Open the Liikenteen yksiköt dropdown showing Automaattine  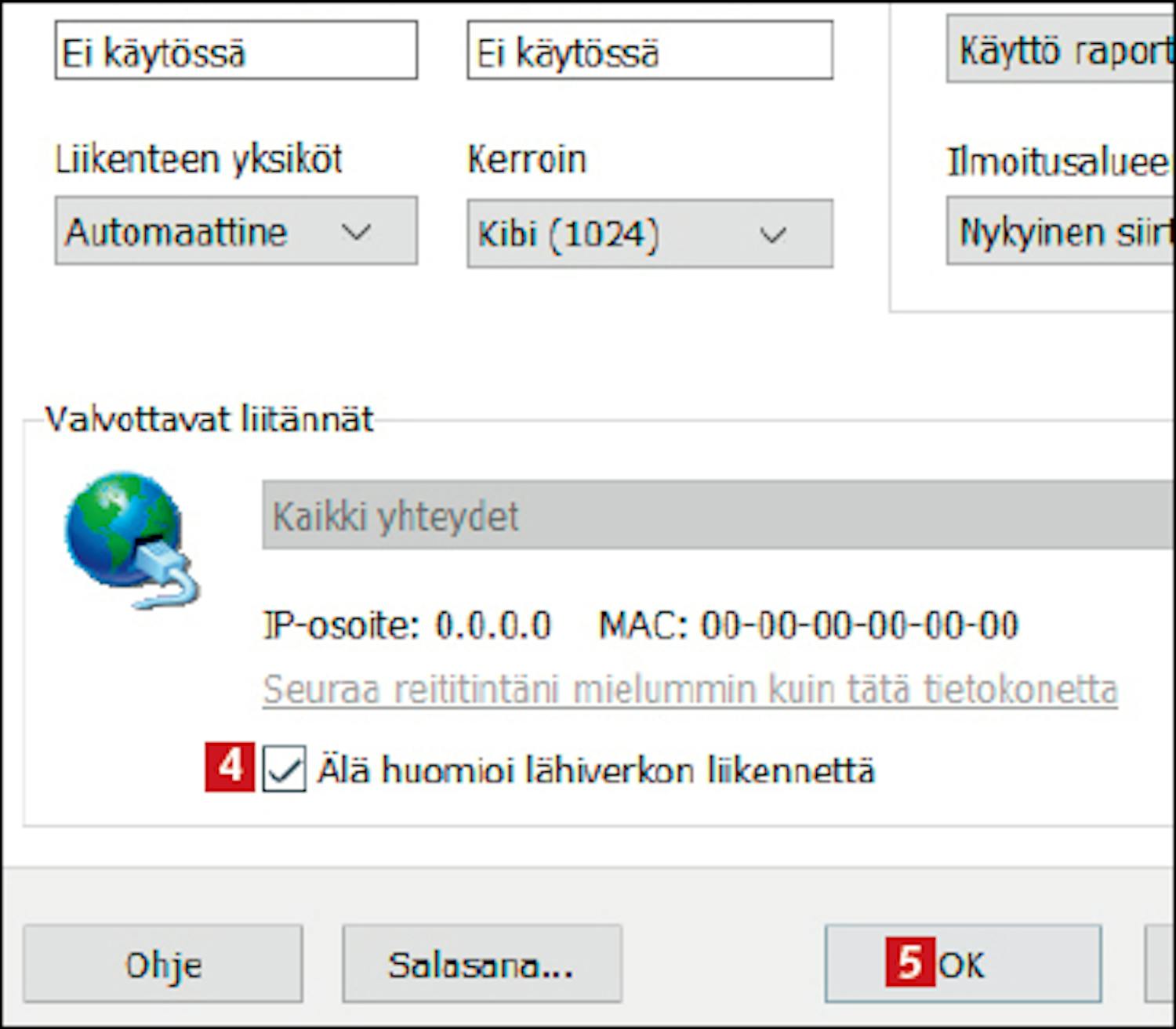click(x=236, y=231)
